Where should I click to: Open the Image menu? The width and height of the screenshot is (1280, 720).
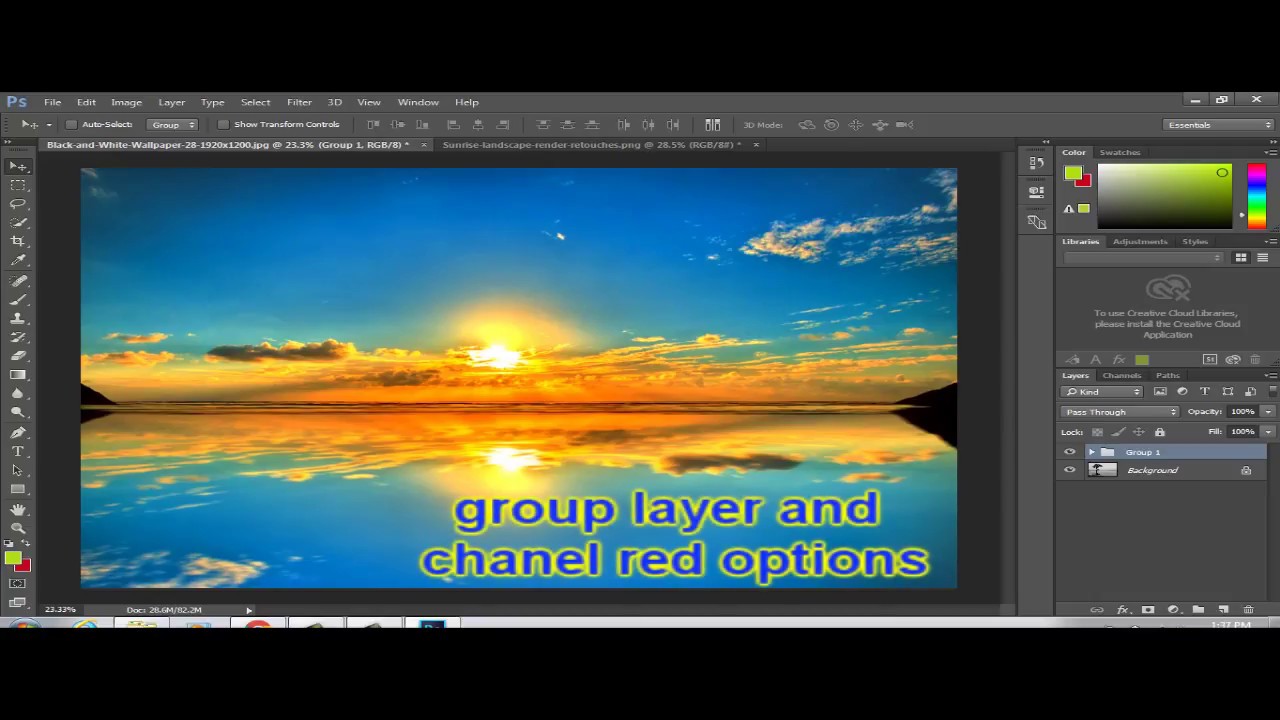click(x=126, y=102)
